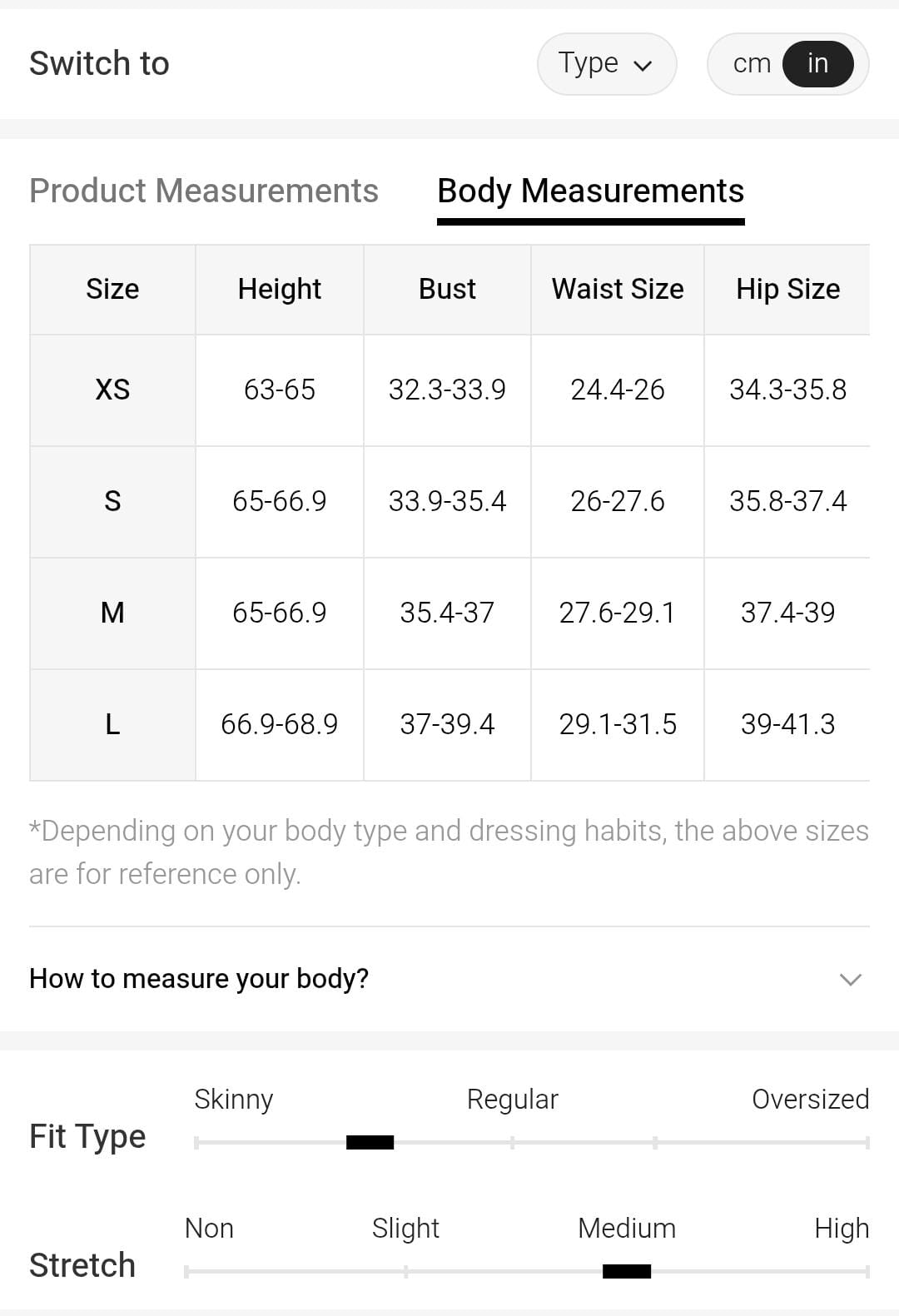Click the Oversized fit label
Image resolution: width=899 pixels, height=1316 pixels.
[810, 1099]
